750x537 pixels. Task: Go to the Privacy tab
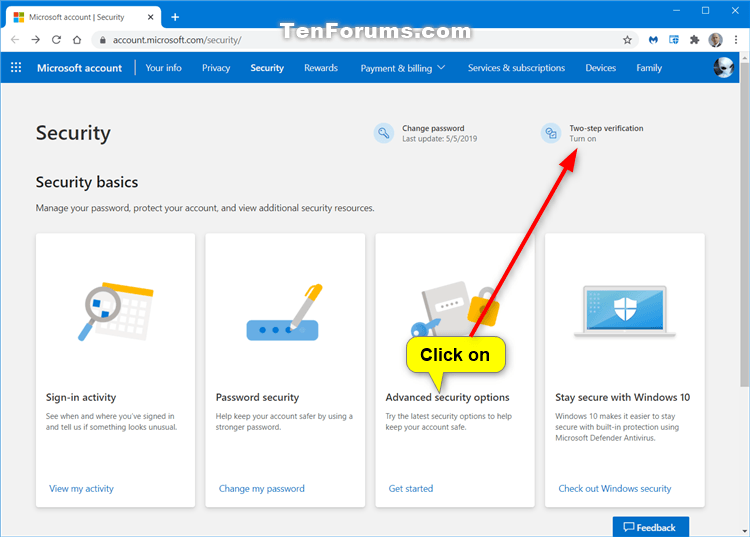(x=216, y=68)
